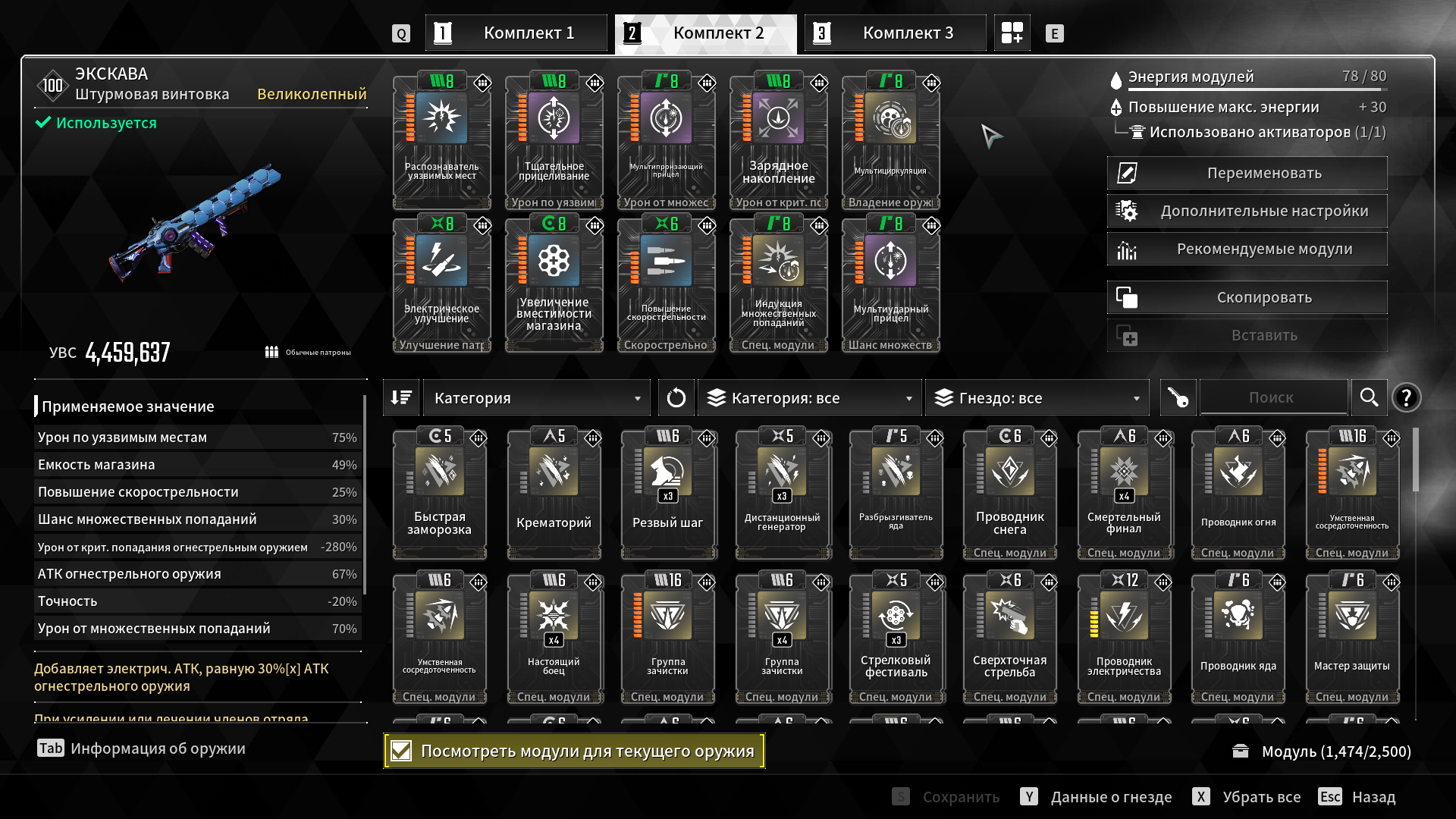Switch to Комплект 3 tab

[x=896, y=33]
